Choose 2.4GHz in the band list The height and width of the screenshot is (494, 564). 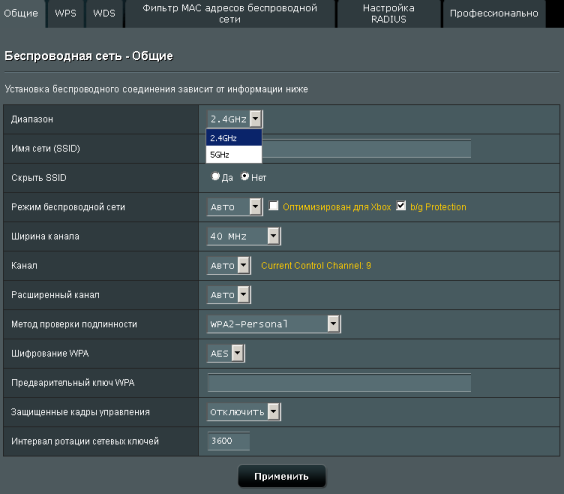pyautogui.click(x=234, y=138)
